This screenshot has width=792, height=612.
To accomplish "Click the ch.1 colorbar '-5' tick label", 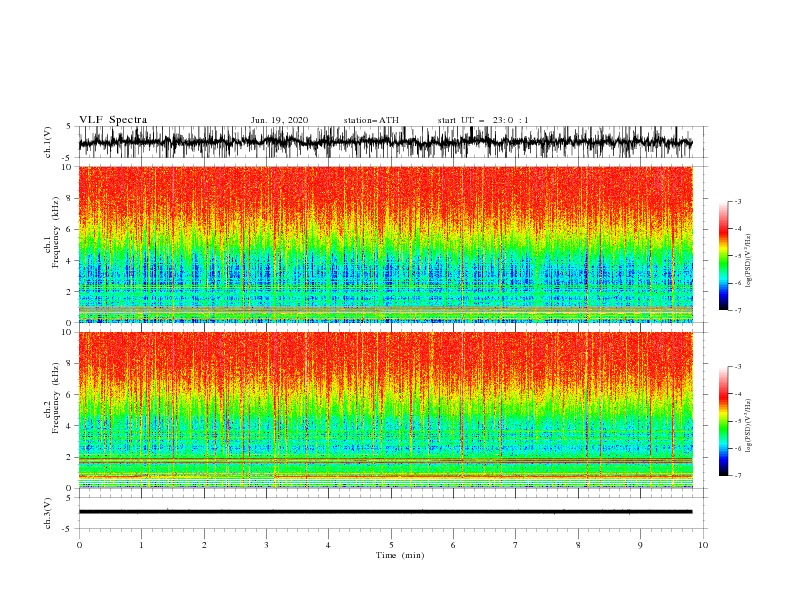I will tap(738, 256).
